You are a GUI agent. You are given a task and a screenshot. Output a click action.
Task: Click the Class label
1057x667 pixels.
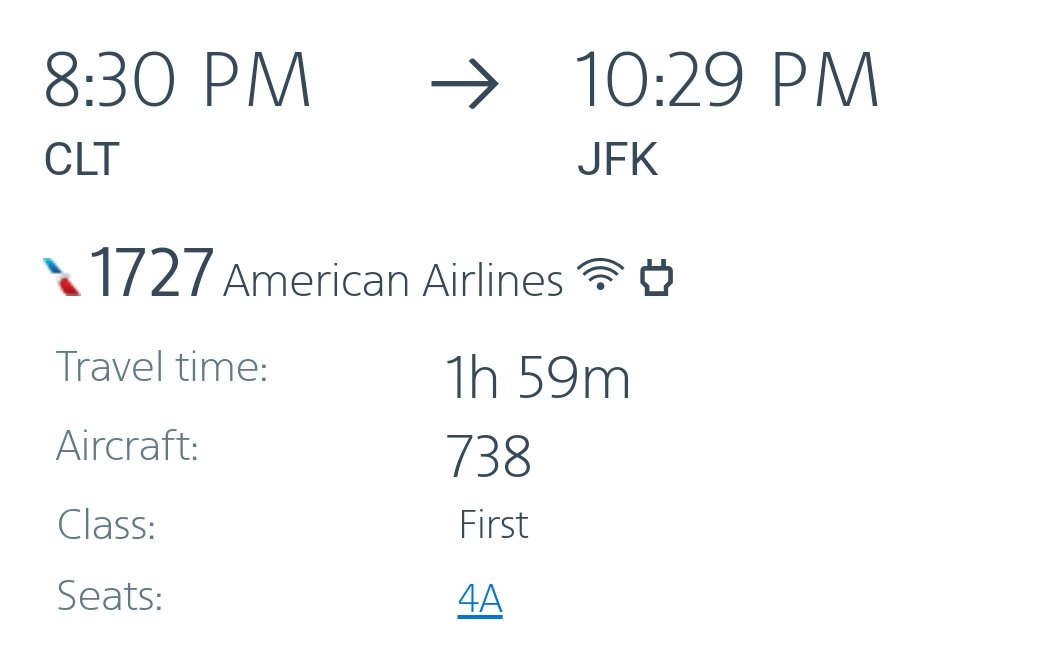(106, 526)
